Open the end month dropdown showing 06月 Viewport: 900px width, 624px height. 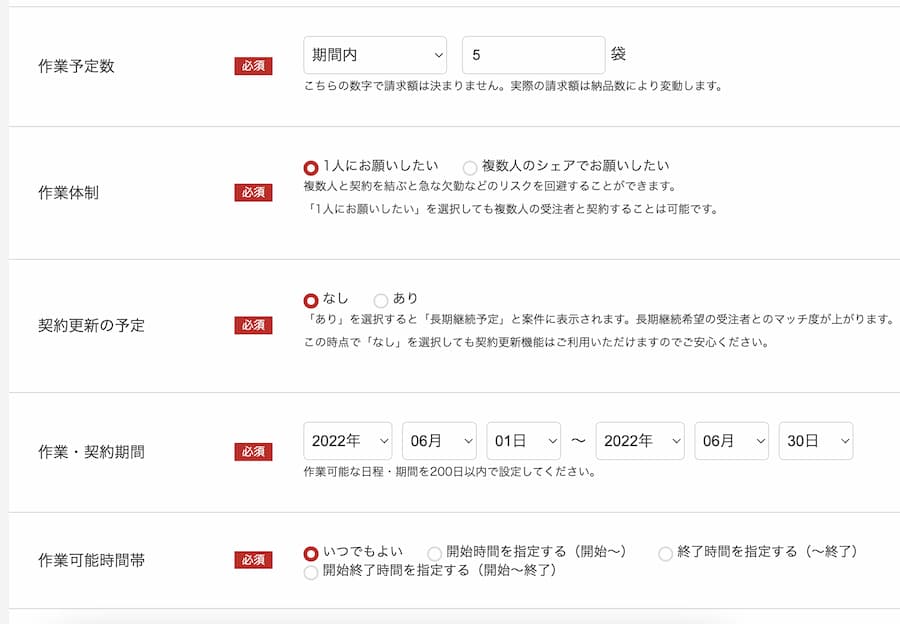point(731,440)
